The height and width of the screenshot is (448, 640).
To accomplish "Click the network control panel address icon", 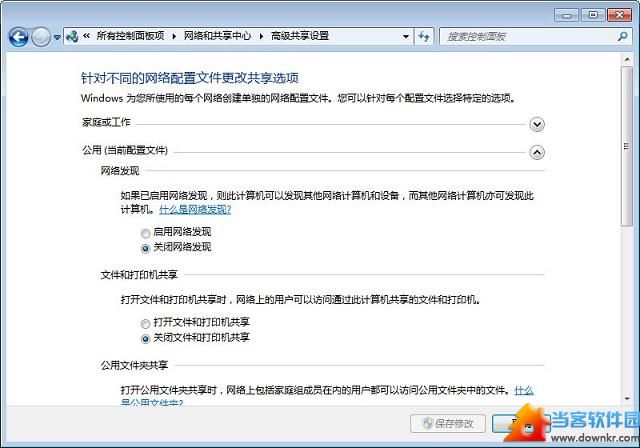I will point(72,36).
